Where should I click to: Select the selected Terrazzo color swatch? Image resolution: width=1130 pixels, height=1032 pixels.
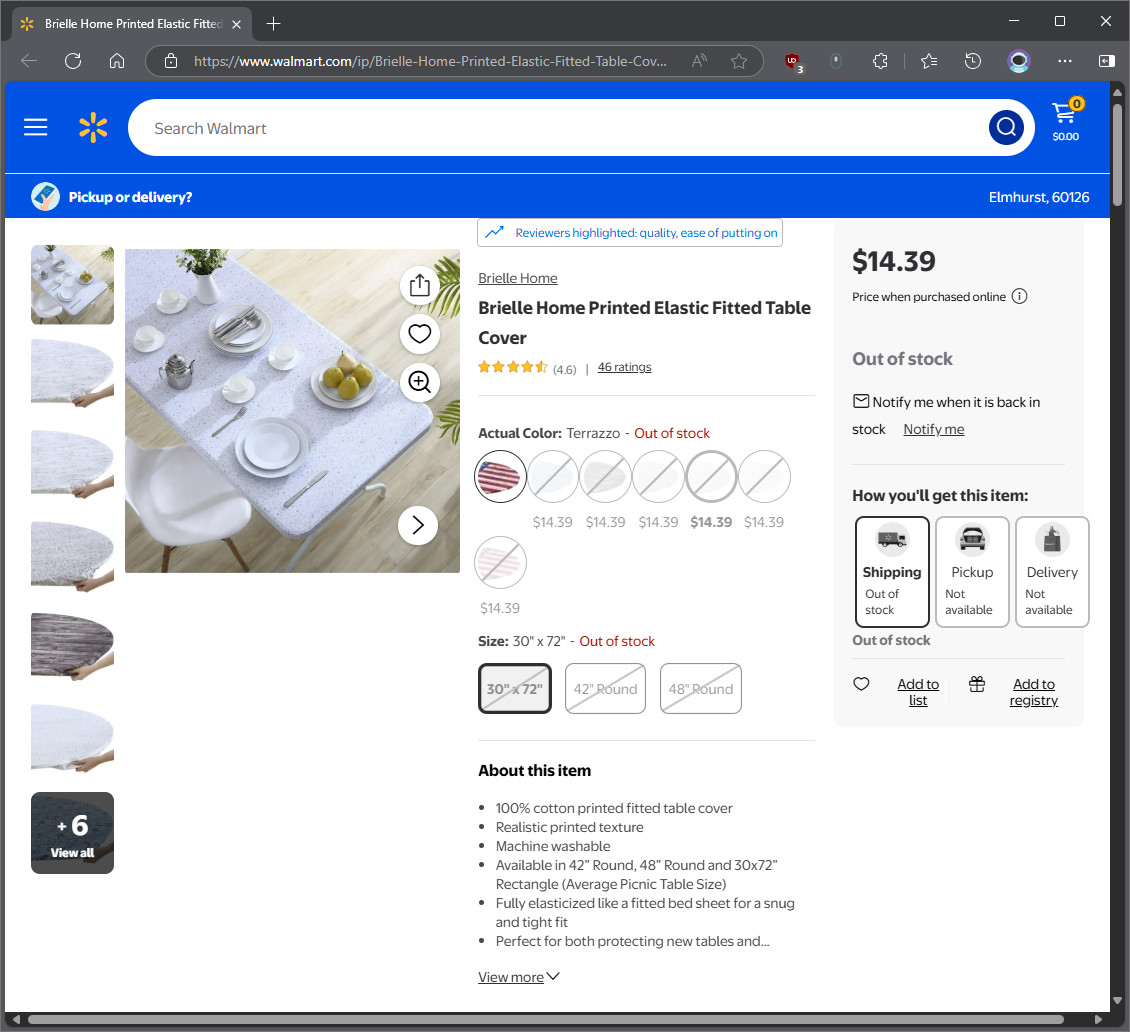(x=711, y=476)
